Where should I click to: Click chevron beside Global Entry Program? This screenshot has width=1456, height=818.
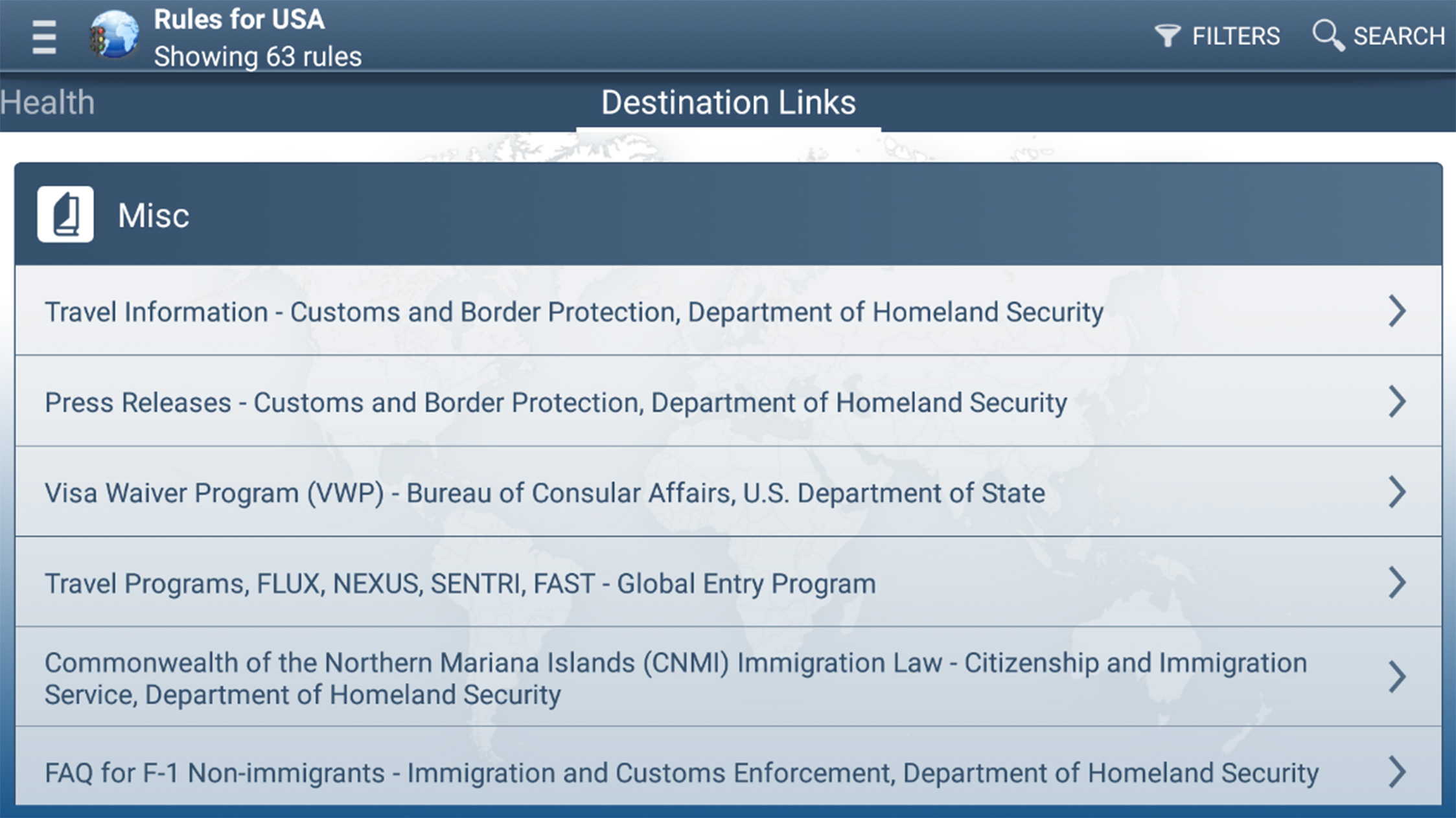click(1397, 583)
